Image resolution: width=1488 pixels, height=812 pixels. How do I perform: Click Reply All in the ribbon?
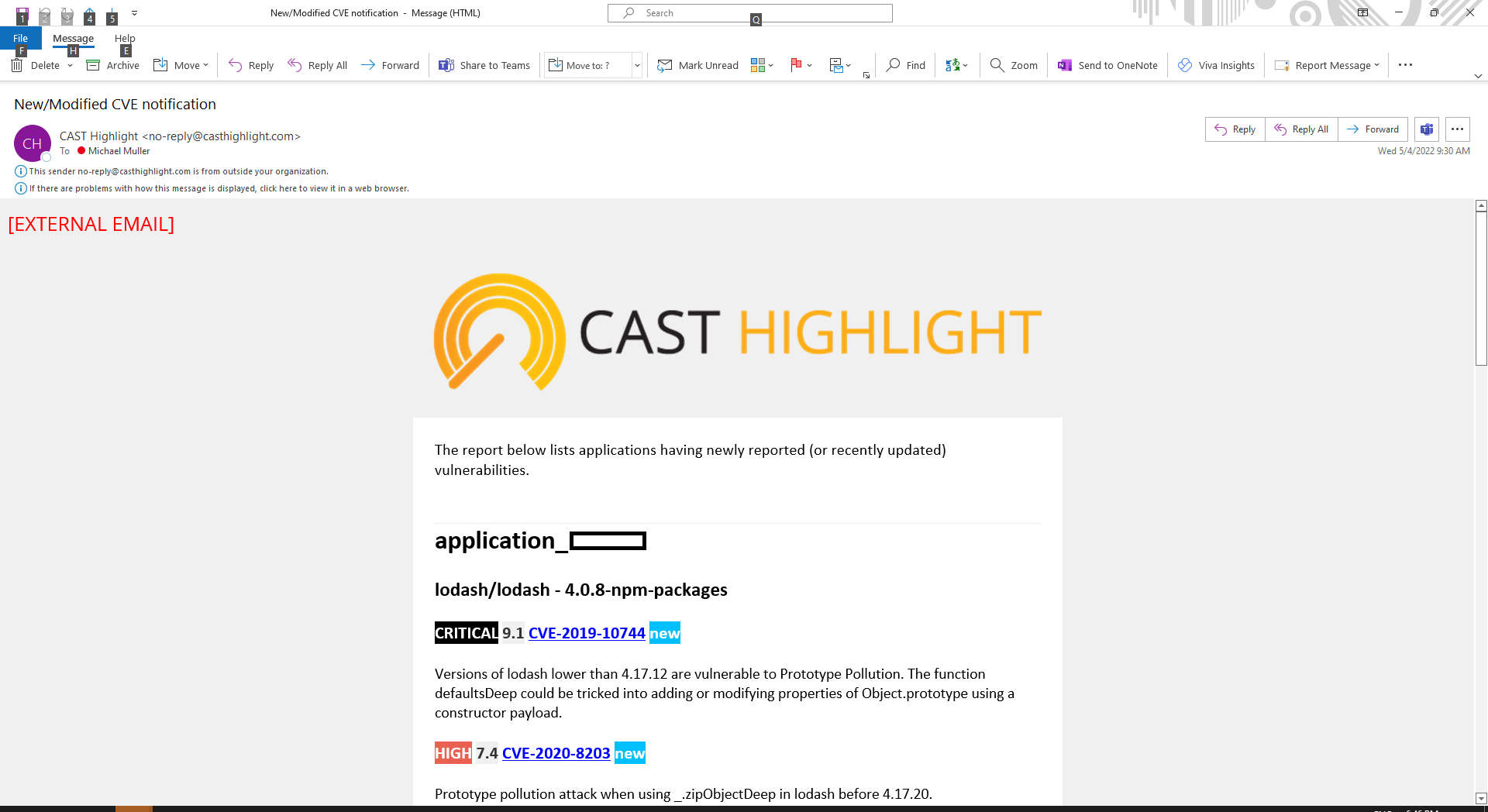317,65
